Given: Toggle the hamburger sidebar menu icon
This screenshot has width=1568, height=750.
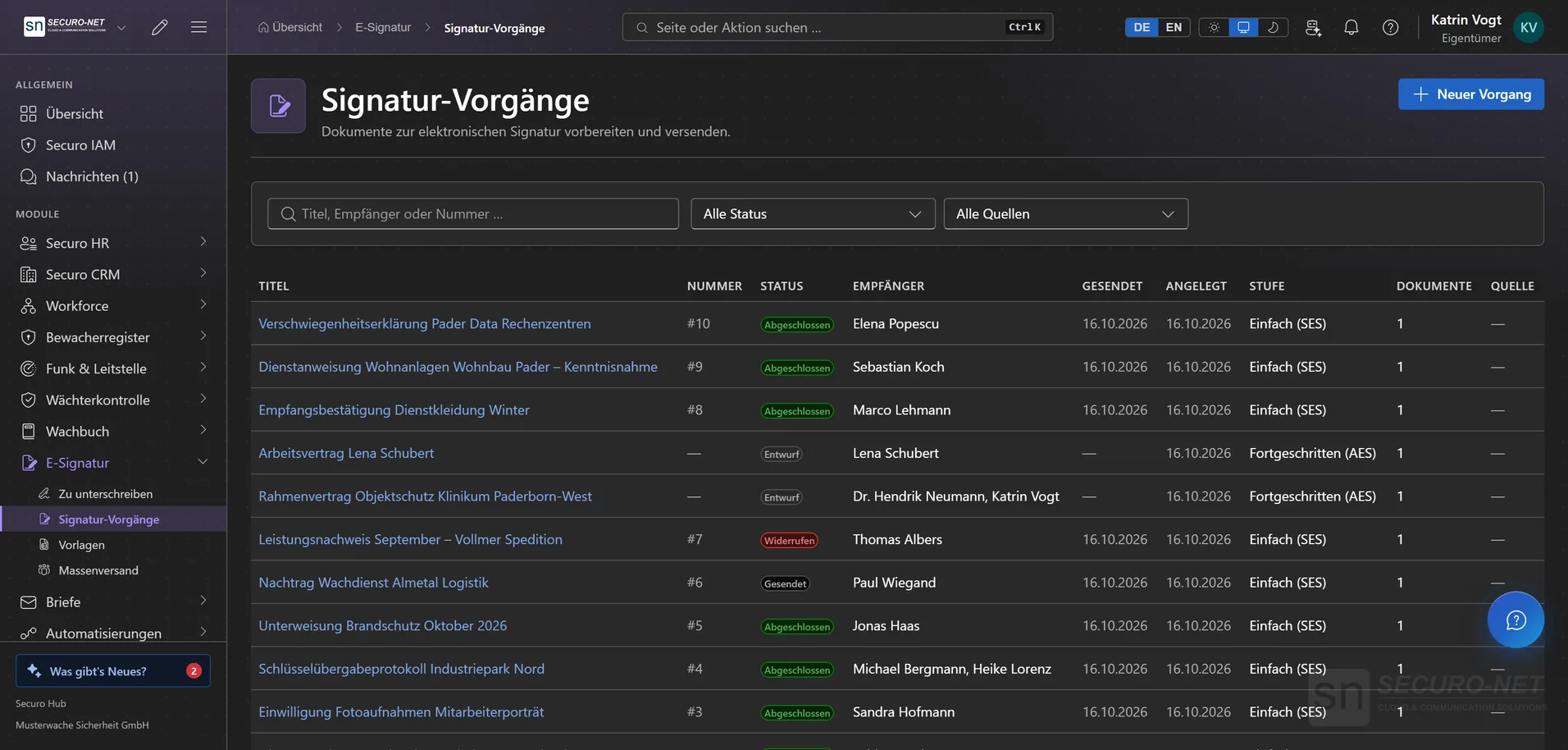Looking at the screenshot, I should [198, 27].
